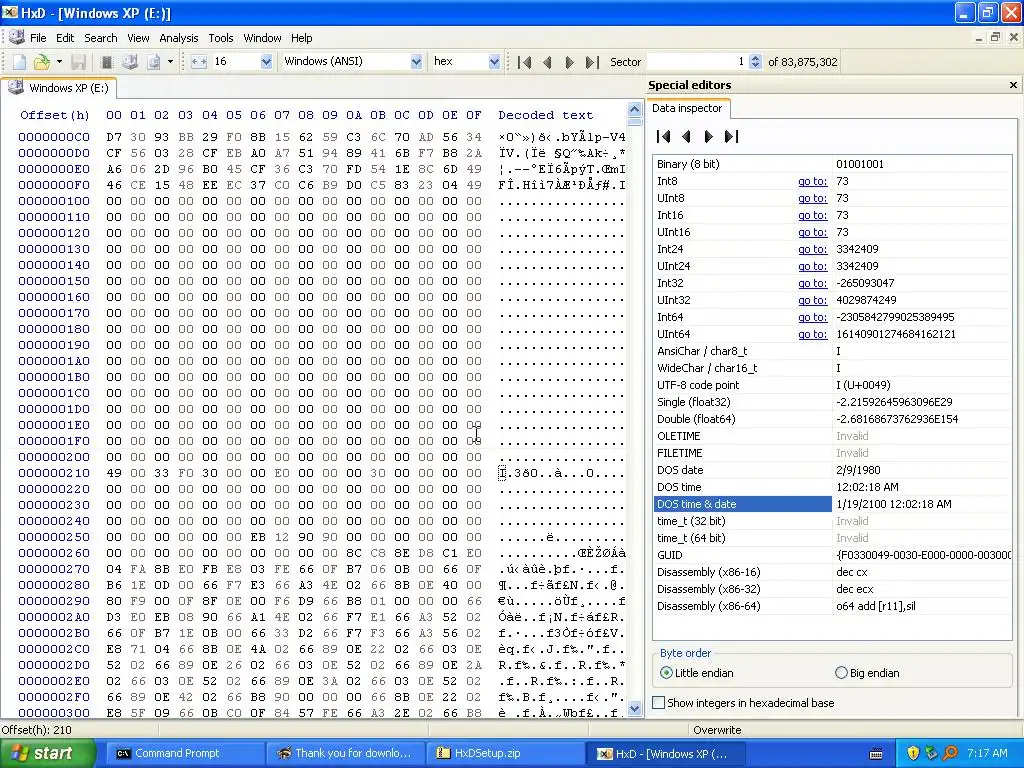
Task: Click the GUID row label
Action: [x=669, y=555]
